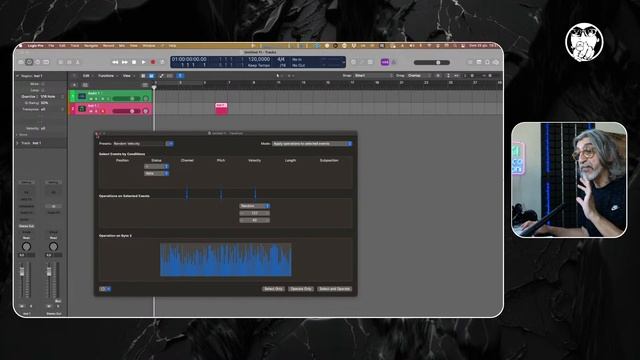
Task: Click the Inst 1 track icon
Action: 82,109
